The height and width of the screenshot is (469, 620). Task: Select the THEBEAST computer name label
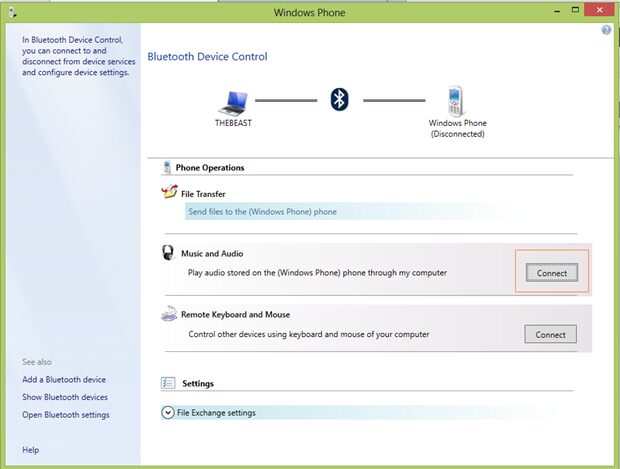[233, 123]
